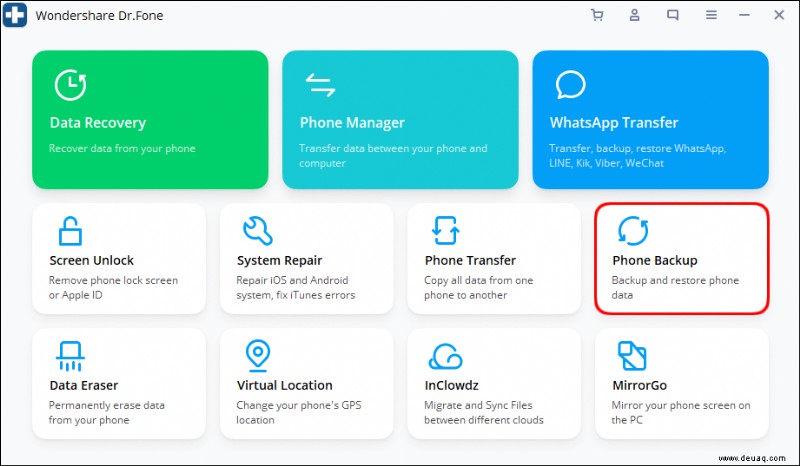Open the WhatsApp Transfer module title
This screenshot has width=800, height=466.
tap(614, 122)
